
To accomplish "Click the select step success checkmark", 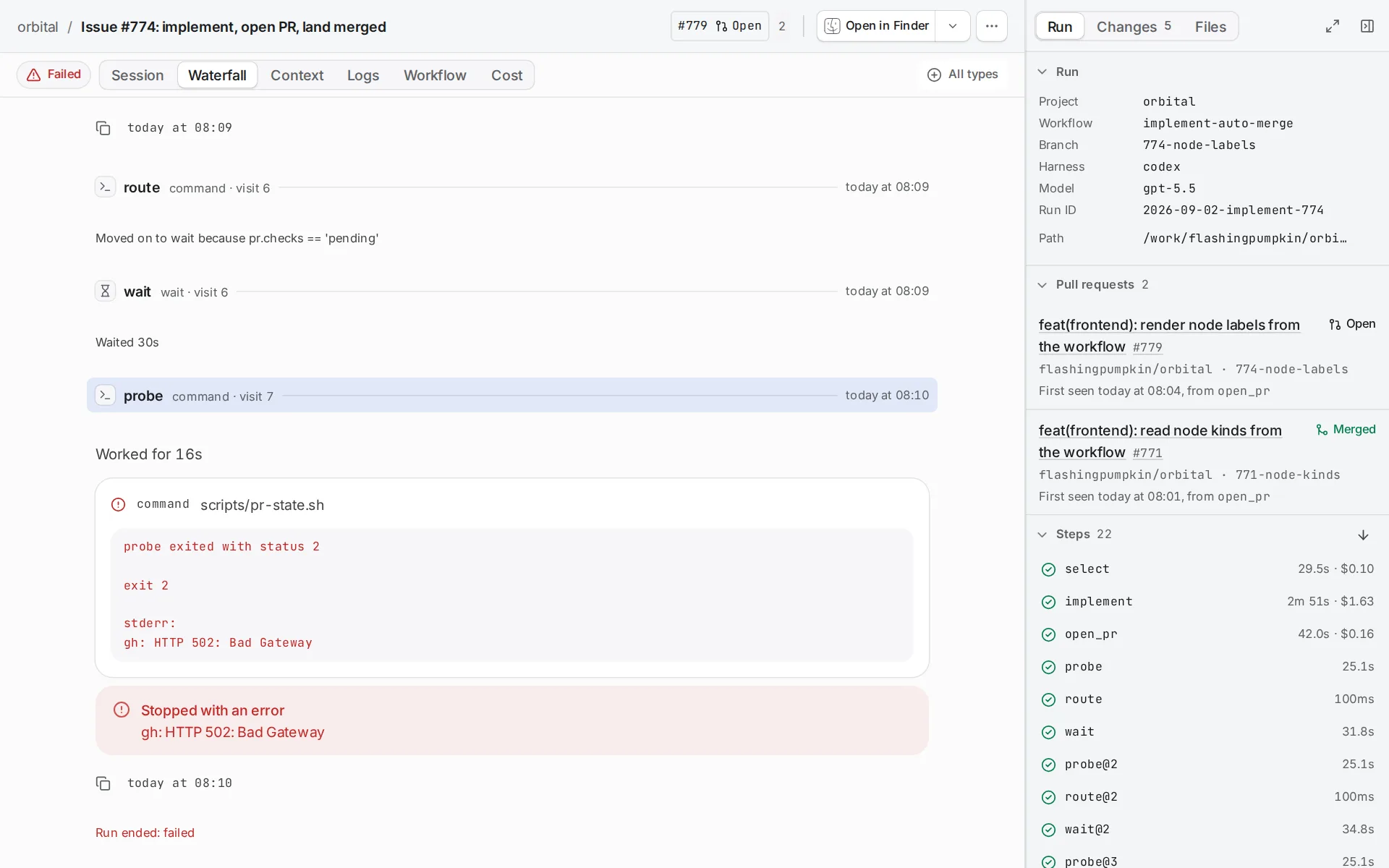I will [1048, 569].
